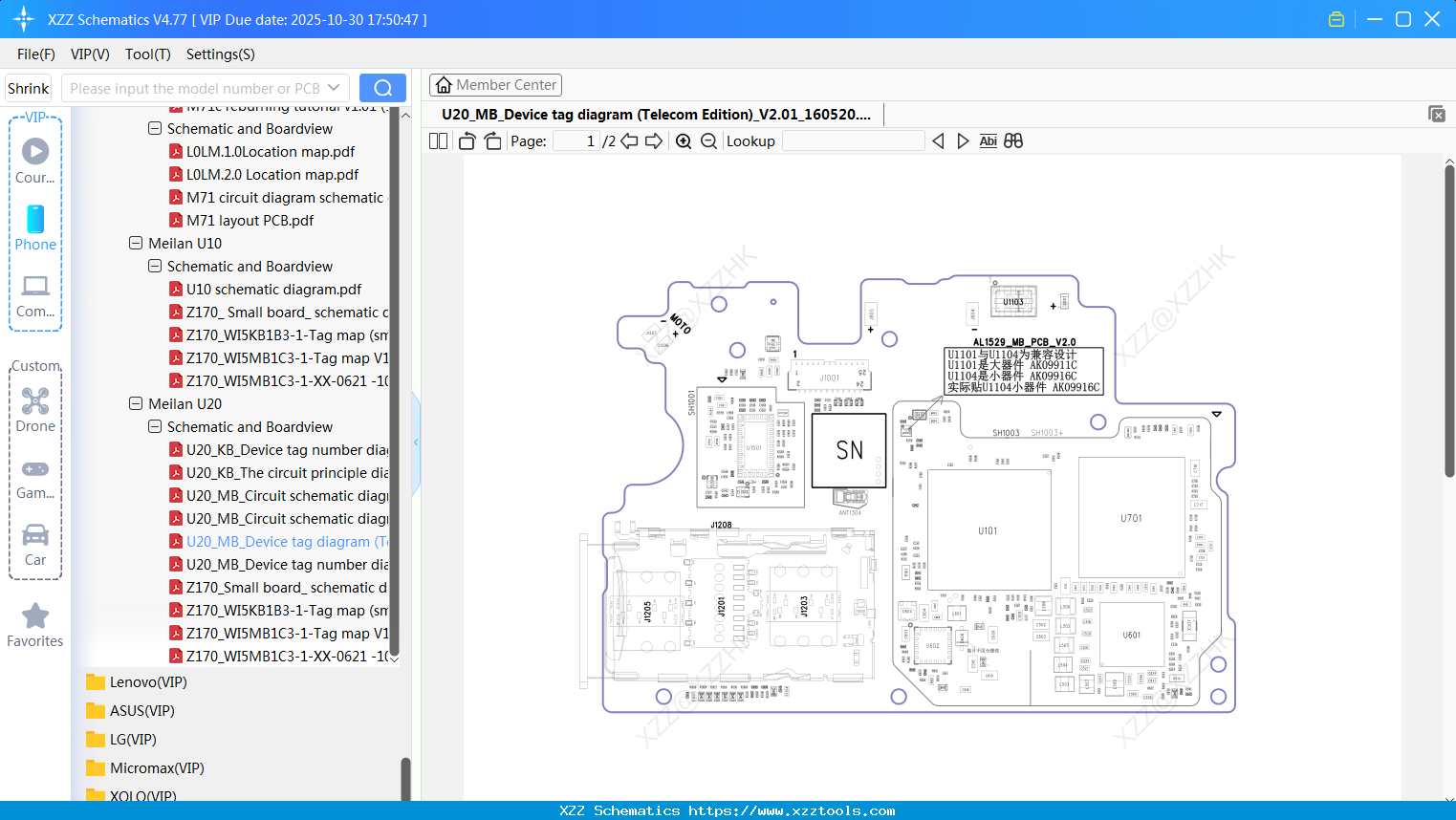The width and height of the screenshot is (1456, 820).
Task: Toggle the Shrink sidebar option
Action: 28,87
